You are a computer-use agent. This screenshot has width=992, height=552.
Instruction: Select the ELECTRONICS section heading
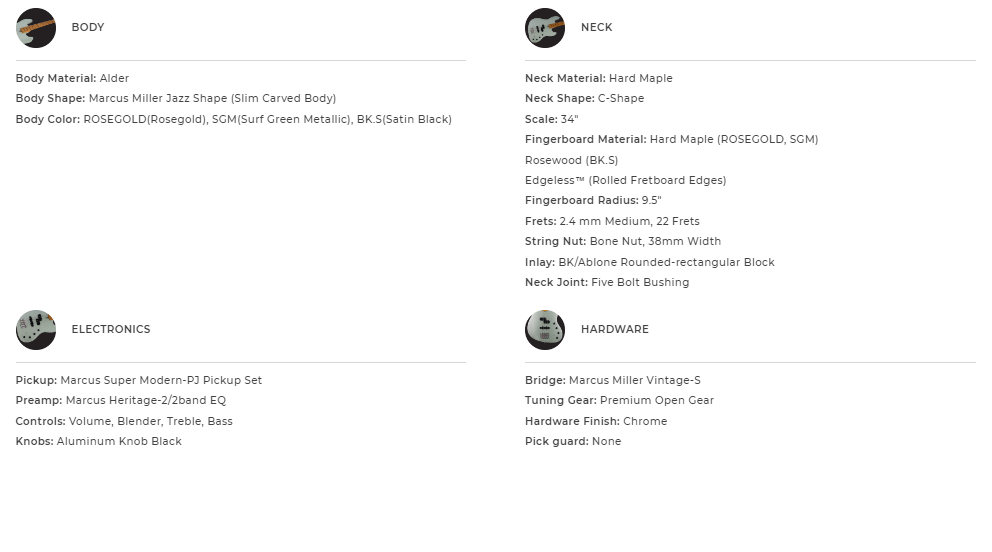tap(111, 330)
